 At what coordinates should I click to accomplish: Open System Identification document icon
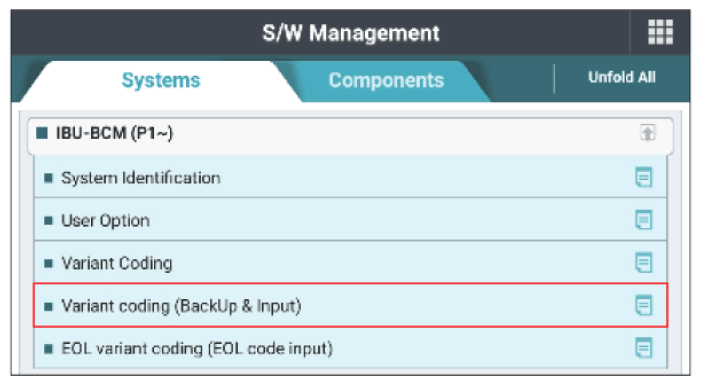point(643,178)
